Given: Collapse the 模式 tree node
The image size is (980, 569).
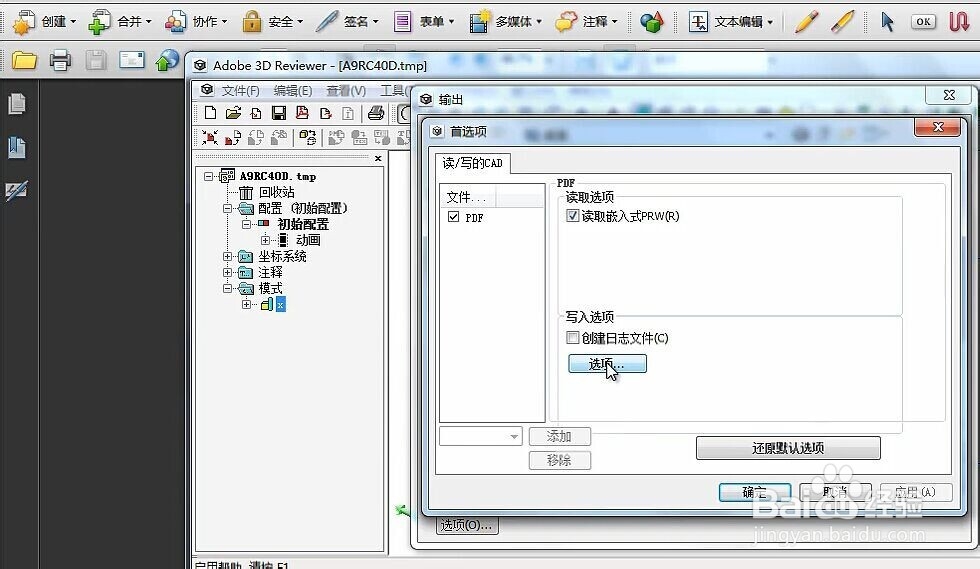Looking at the screenshot, I should click(x=228, y=288).
